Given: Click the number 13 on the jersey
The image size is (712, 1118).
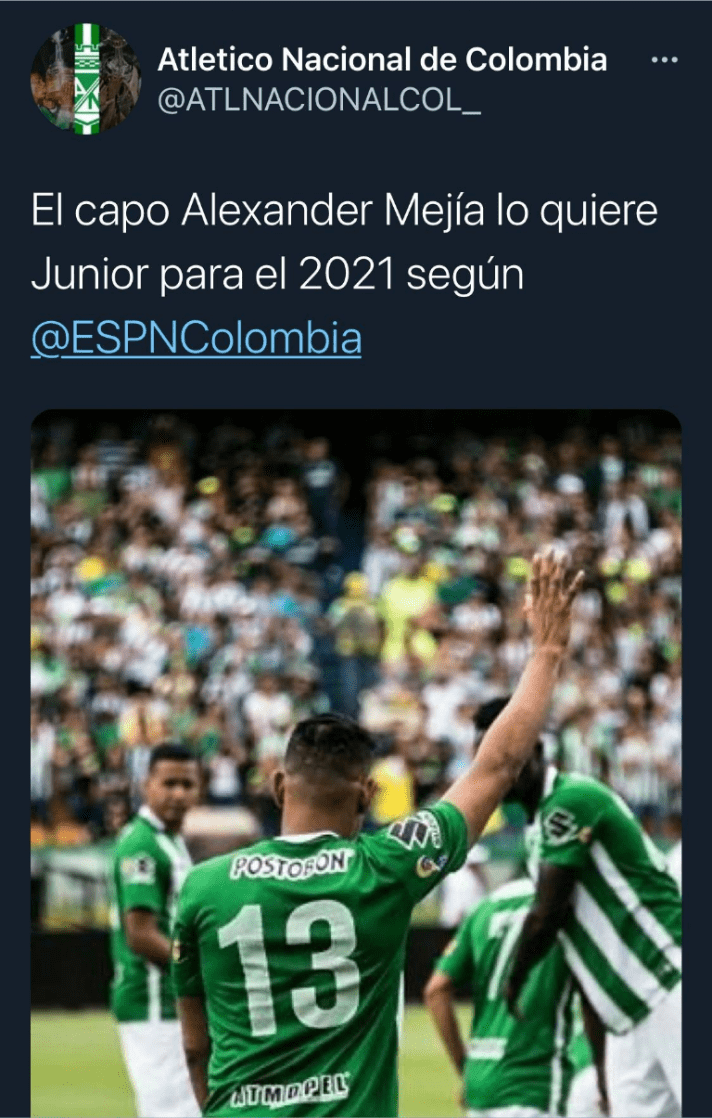Looking at the screenshot, I should pyautogui.click(x=289, y=968).
